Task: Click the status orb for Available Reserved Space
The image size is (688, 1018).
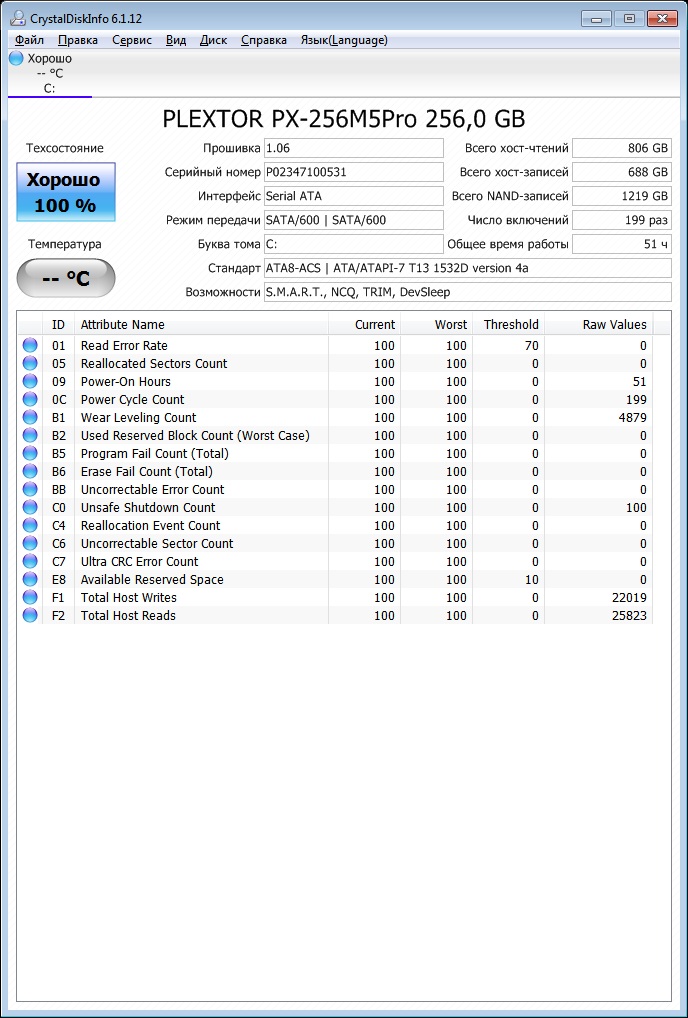Action: [x=30, y=579]
